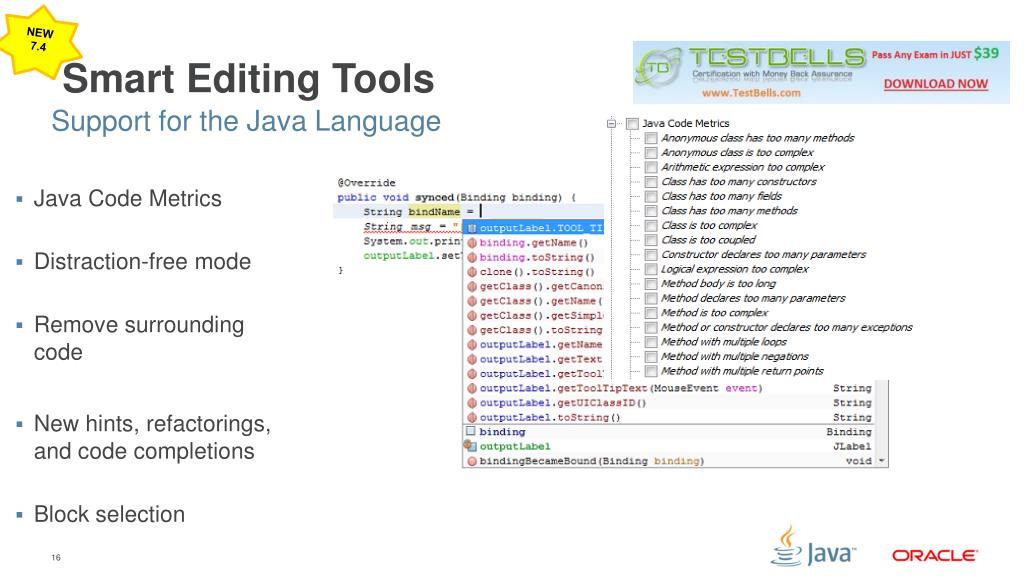Check 'Method or constructor declares too many exceptions'
This screenshot has width=1024, height=576.
tap(650, 328)
